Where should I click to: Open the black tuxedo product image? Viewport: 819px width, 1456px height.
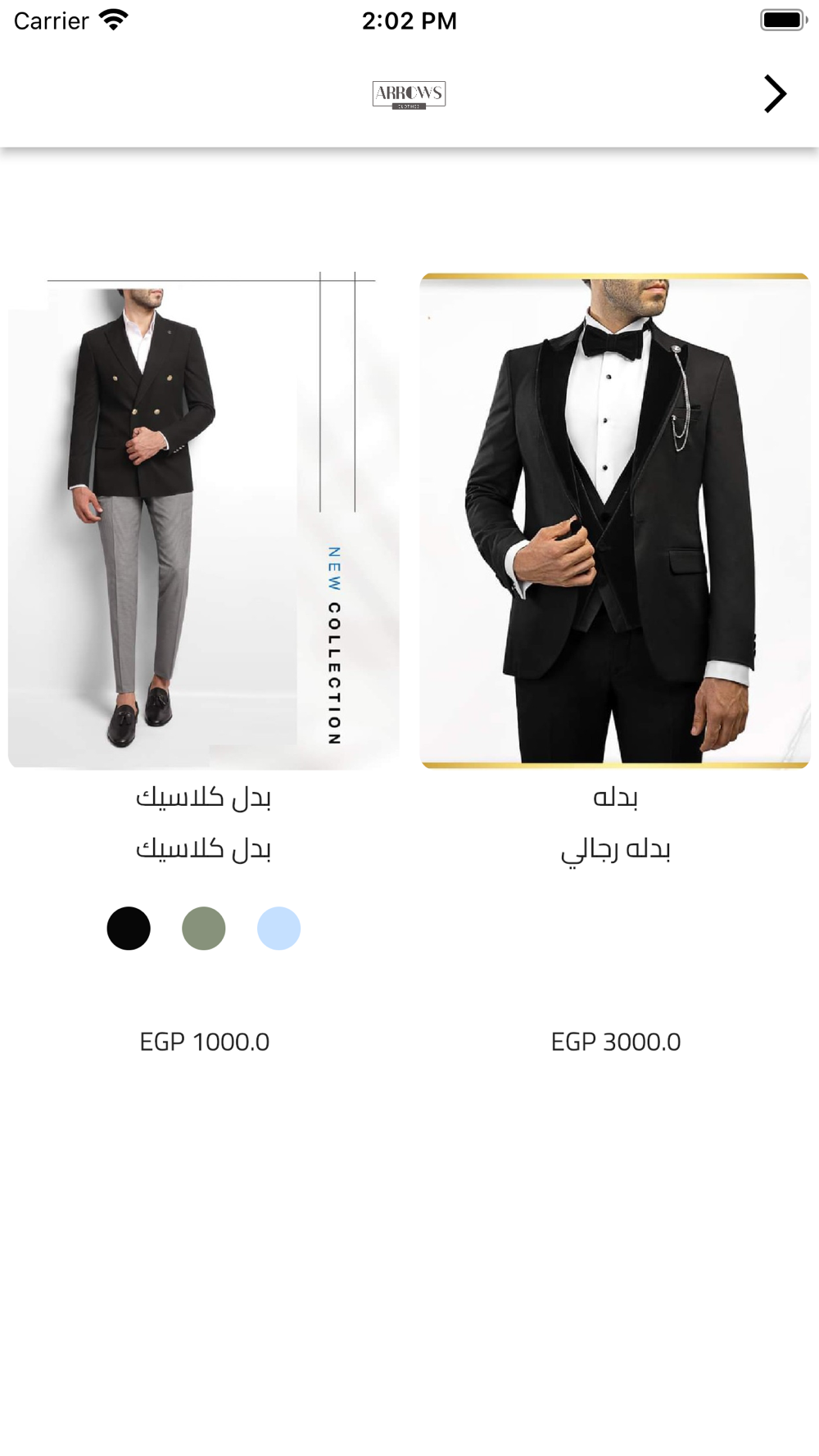point(615,520)
